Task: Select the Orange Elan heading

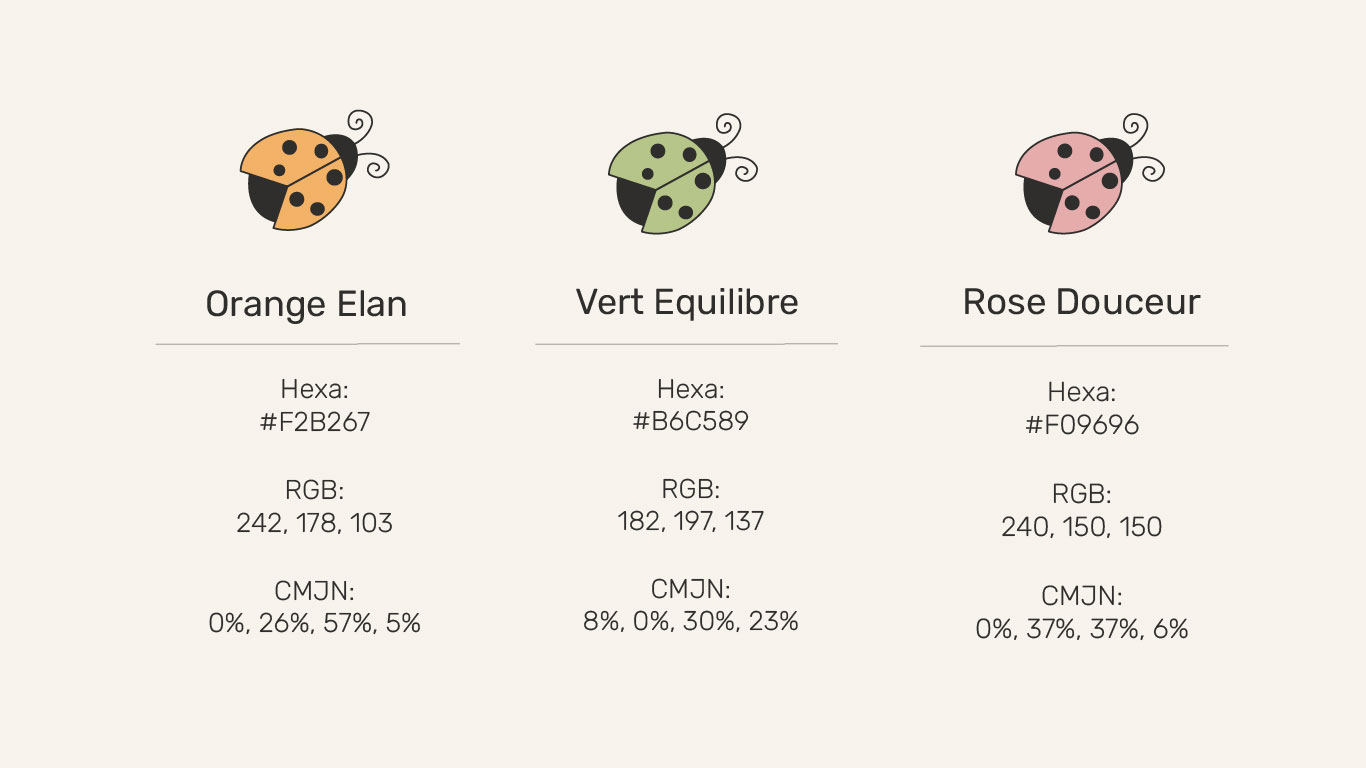Action: click(x=306, y=304)
